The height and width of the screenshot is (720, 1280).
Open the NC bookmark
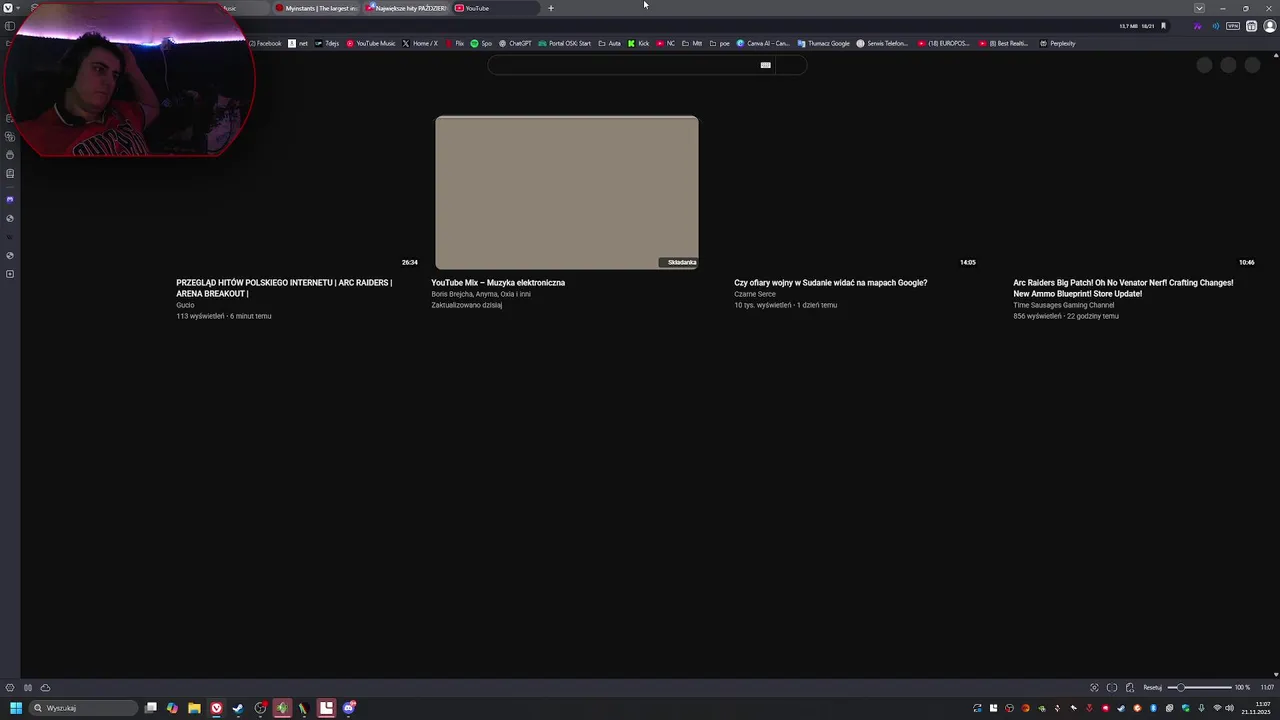[x=666, y=43]
